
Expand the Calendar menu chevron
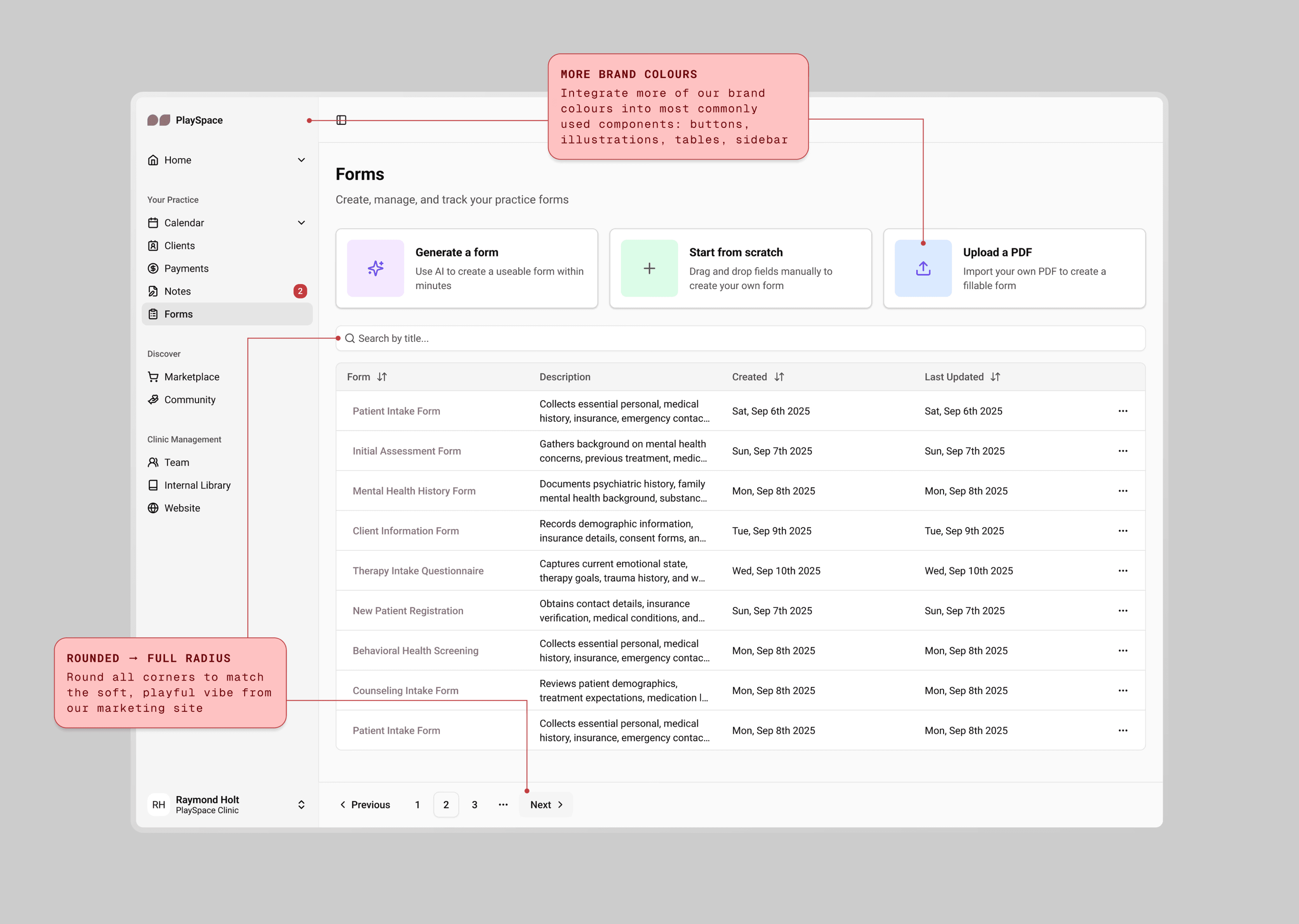pos(301,223)
